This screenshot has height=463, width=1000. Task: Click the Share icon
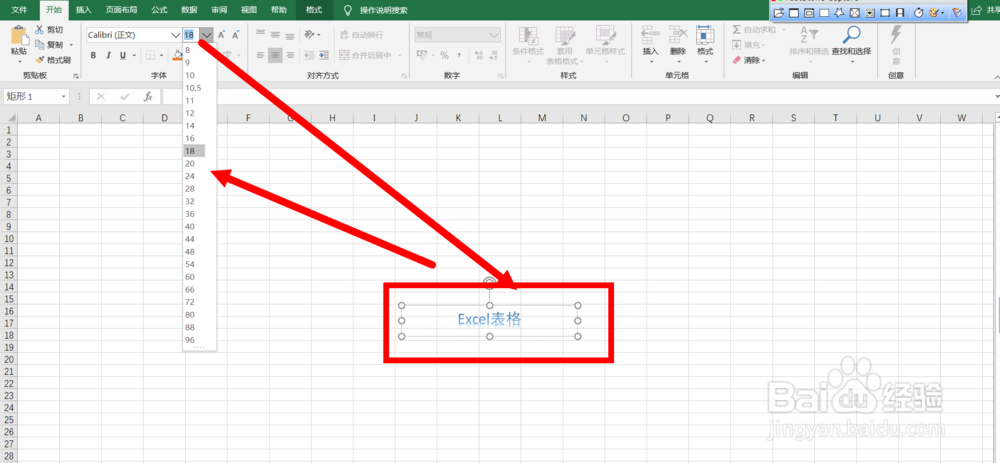[976, 10]
